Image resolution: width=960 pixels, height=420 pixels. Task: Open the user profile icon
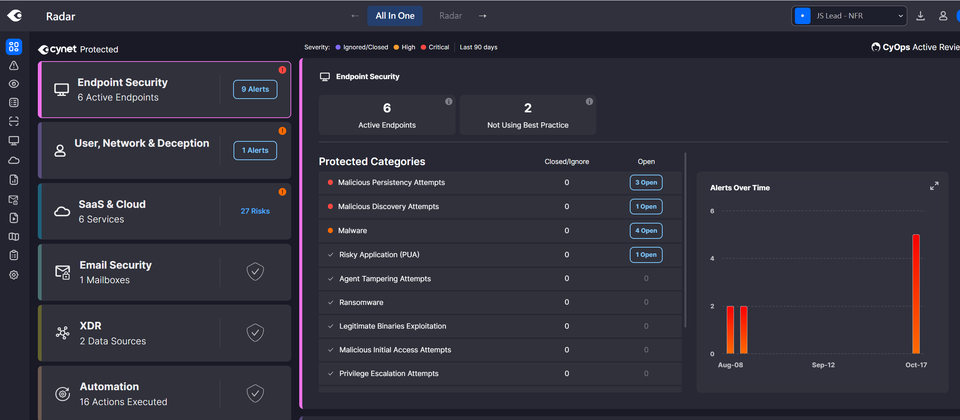[x=943, y=16]
